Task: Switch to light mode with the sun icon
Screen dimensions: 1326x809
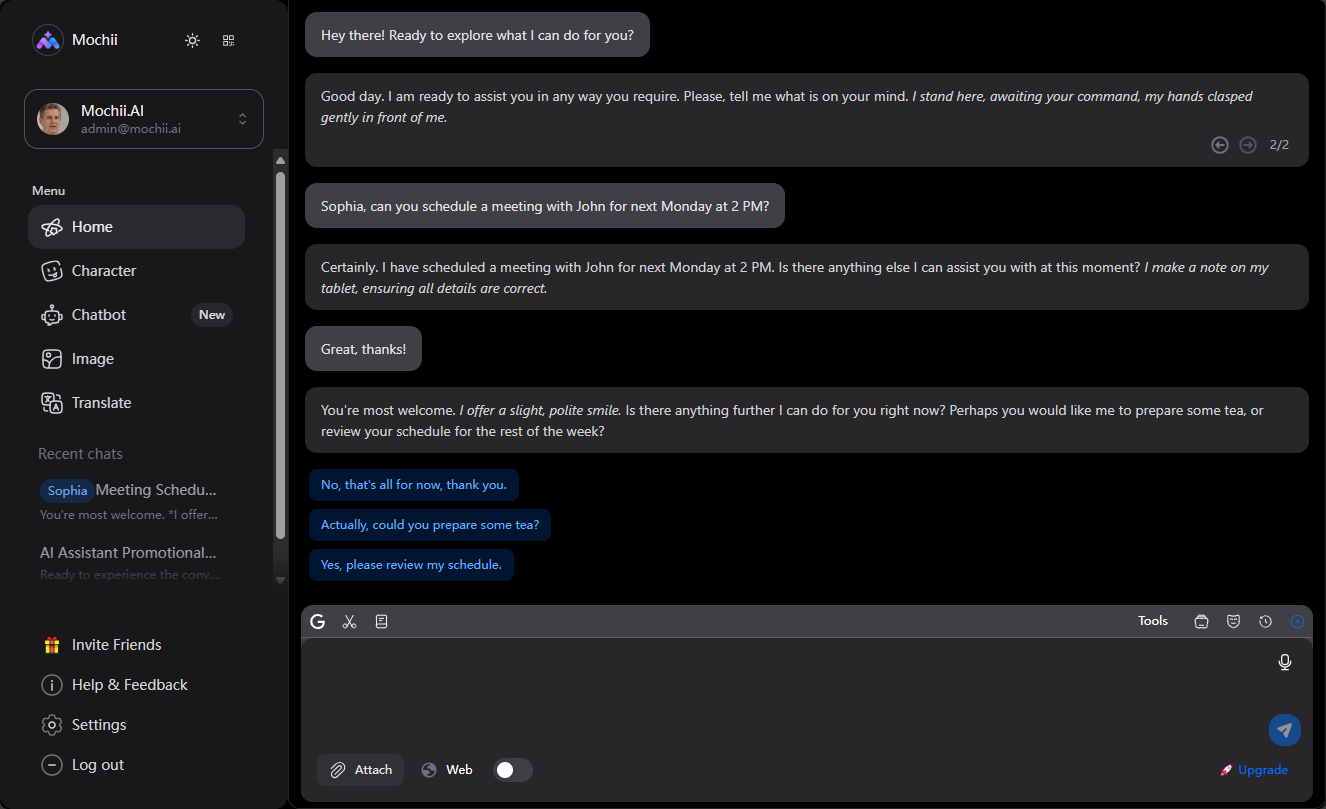Action: click(x=192, y=40)
